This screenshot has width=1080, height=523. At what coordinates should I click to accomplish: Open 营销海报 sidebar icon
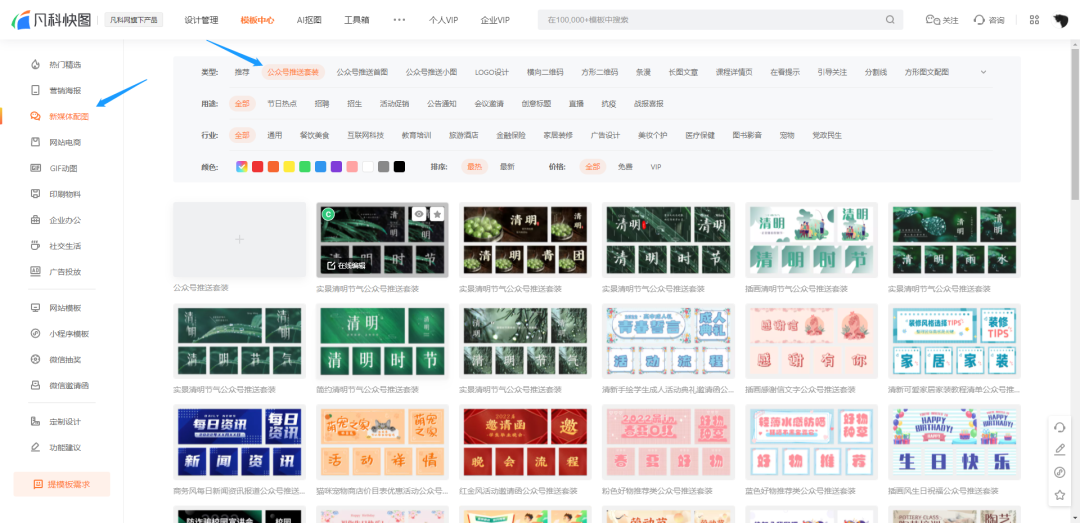tap(36, 90)
